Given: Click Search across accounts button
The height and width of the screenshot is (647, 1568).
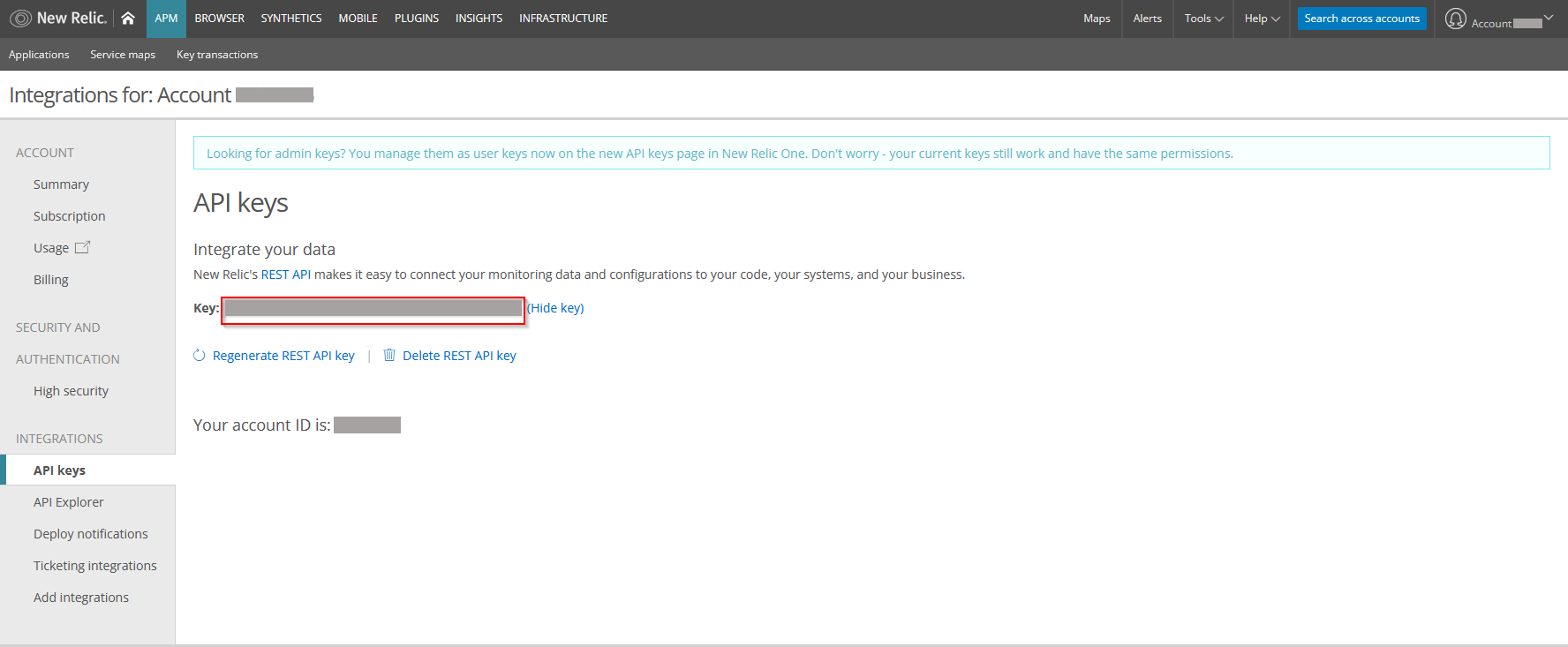Looking at the screenshot, I should click(x=1362, y=19).
